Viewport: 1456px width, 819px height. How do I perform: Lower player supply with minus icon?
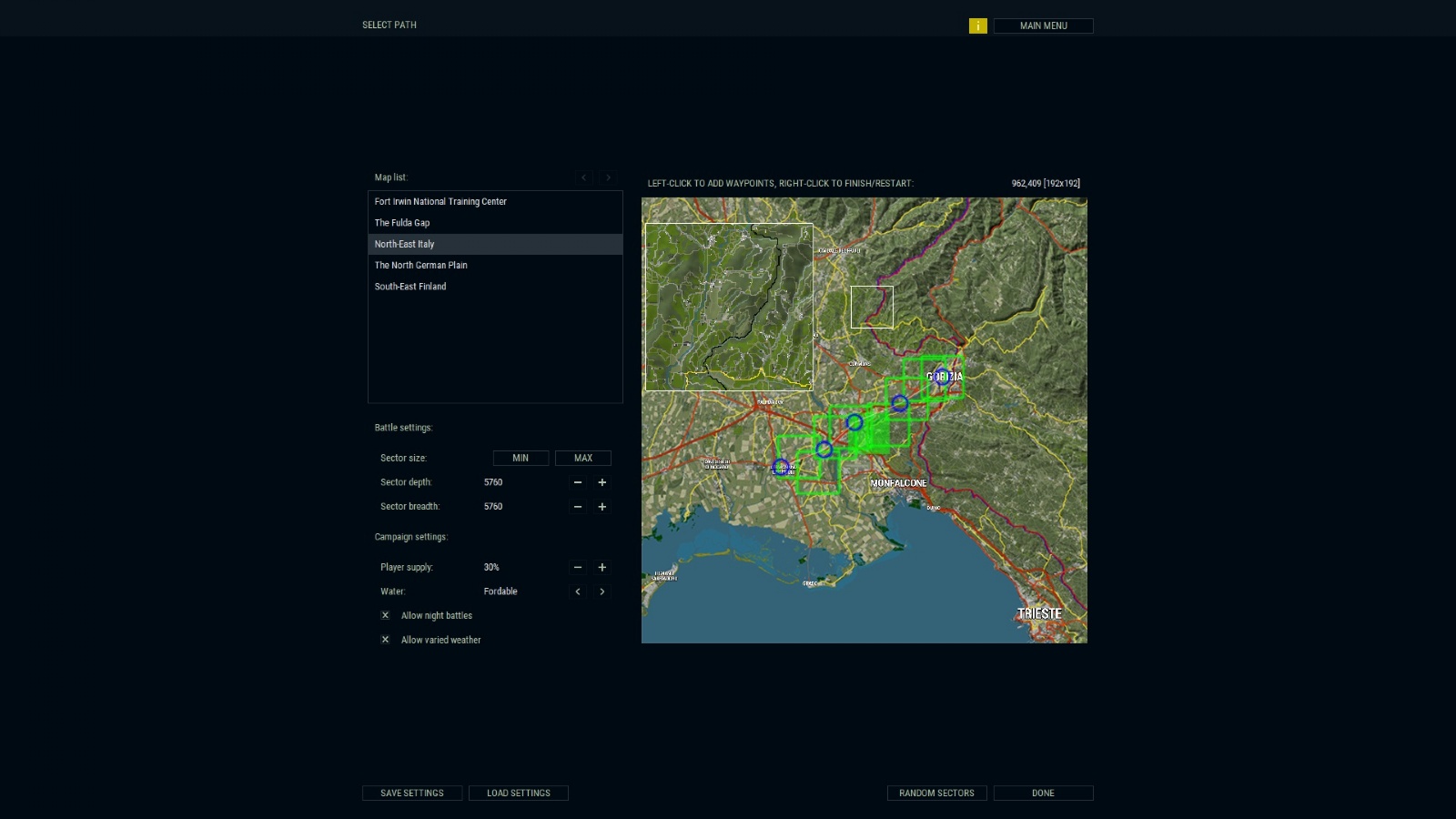click(x=577, y=568)
